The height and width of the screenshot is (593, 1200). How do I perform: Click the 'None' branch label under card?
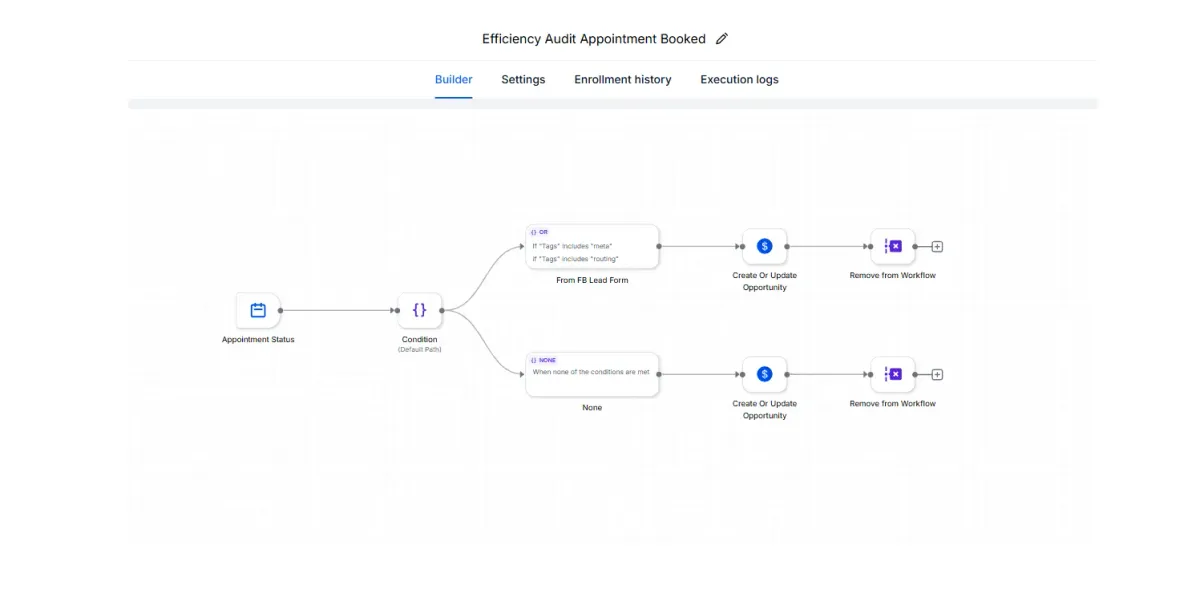tap(592, 408)
